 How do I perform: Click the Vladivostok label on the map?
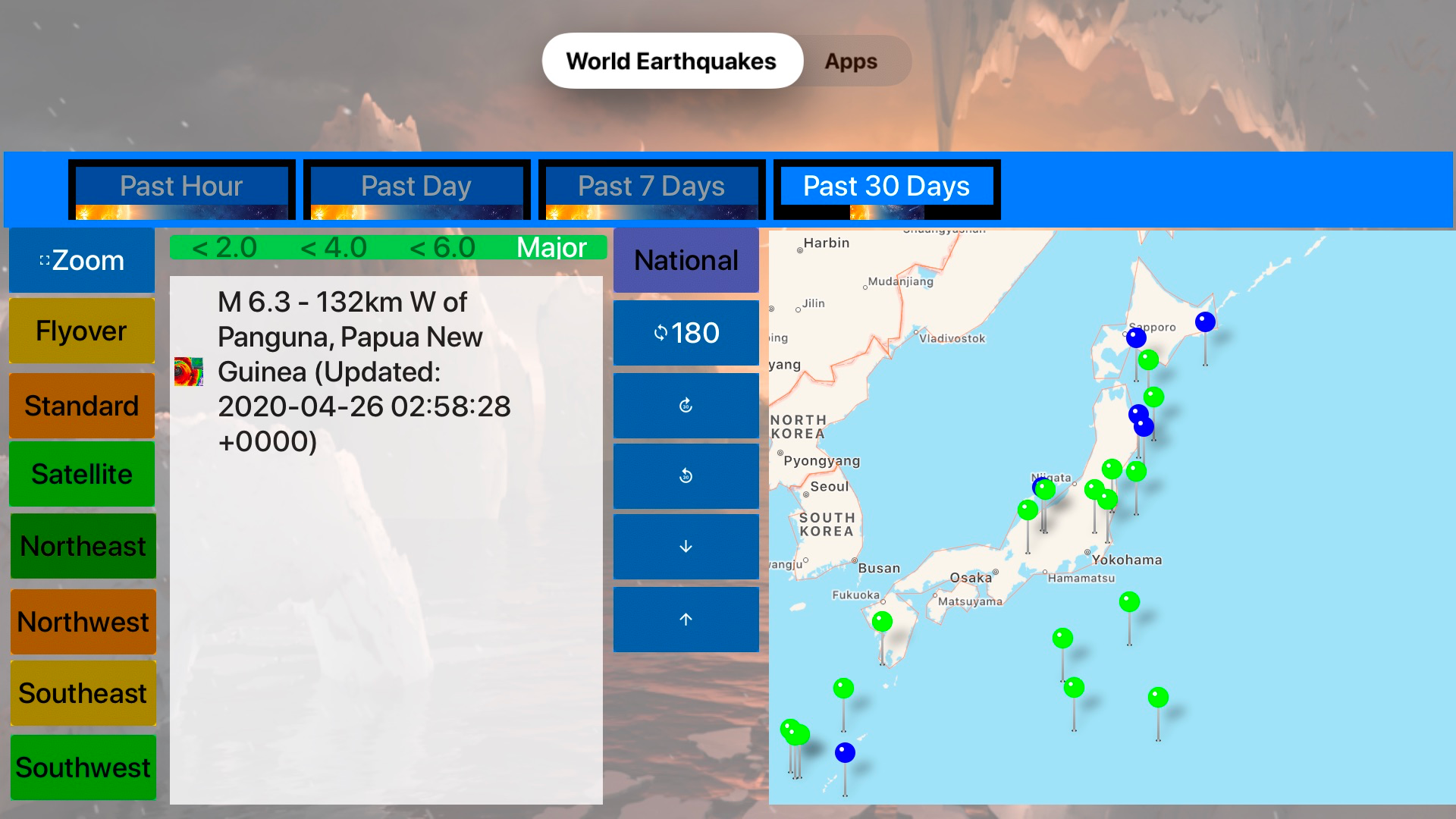click(952, 338)
